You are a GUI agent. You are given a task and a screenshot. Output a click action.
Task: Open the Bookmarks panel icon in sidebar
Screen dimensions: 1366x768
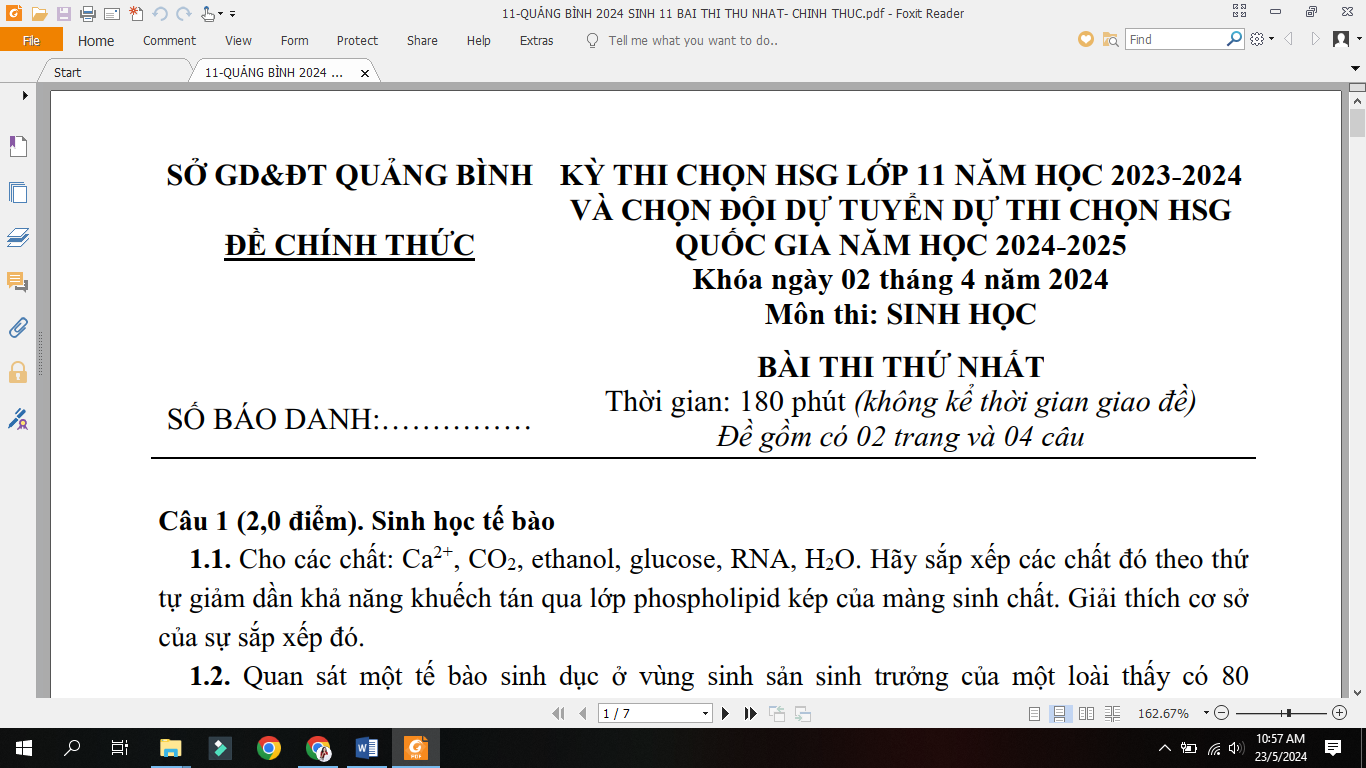click(x=18, y=147)
